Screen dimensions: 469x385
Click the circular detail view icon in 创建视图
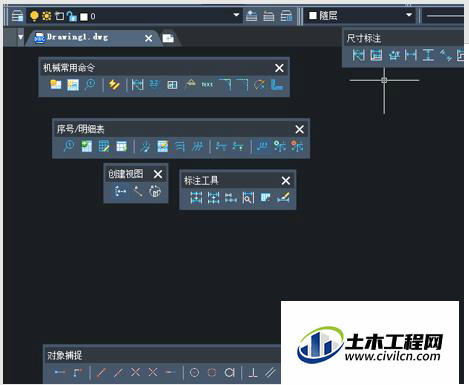click(x=155, y=191)
